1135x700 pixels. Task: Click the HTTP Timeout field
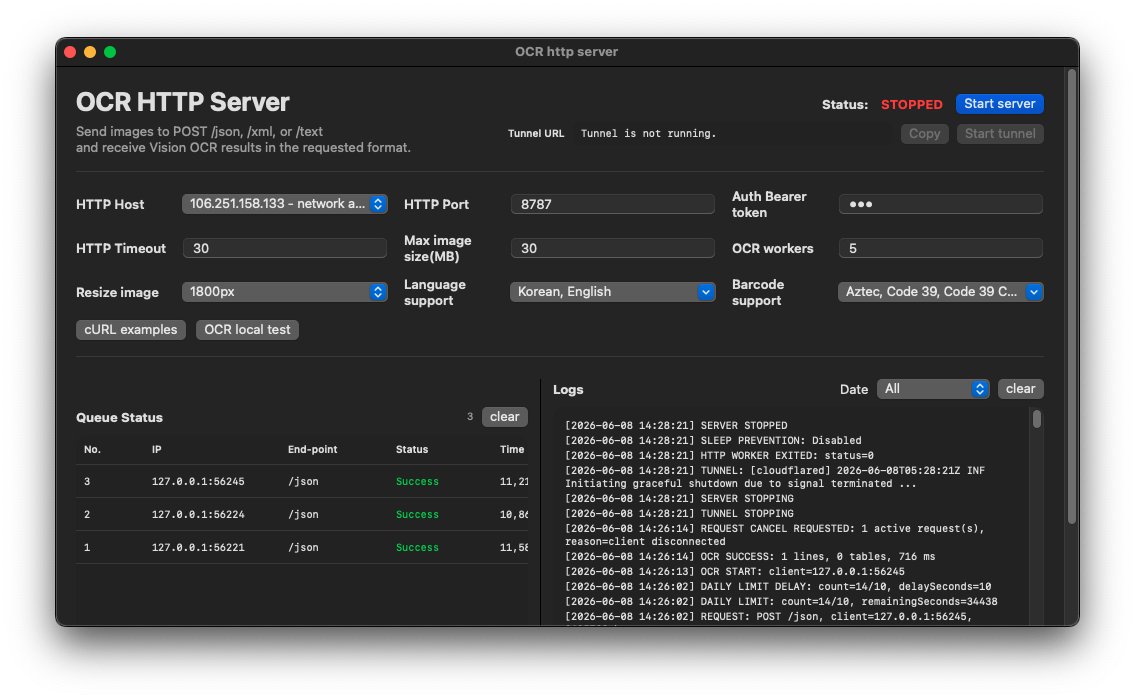coord(284,248)
